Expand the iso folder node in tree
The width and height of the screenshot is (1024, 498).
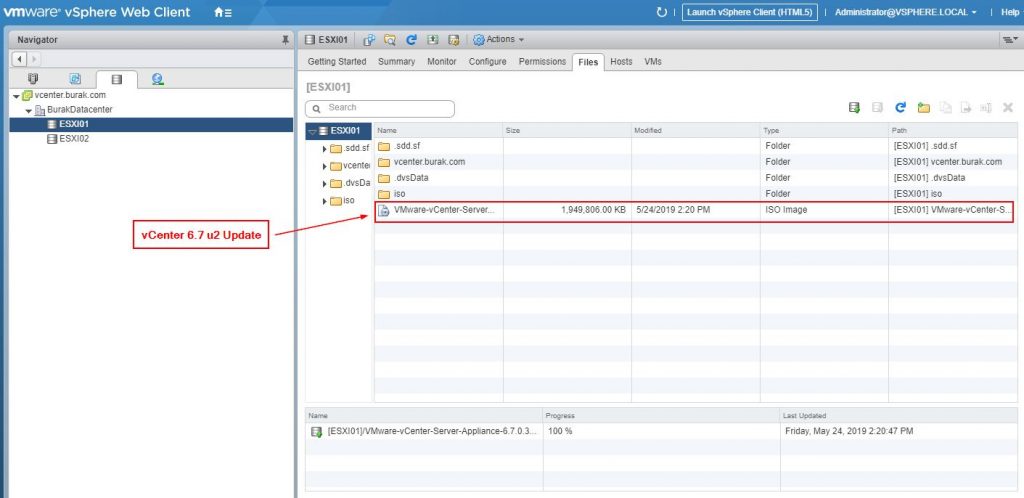(325, 201)
